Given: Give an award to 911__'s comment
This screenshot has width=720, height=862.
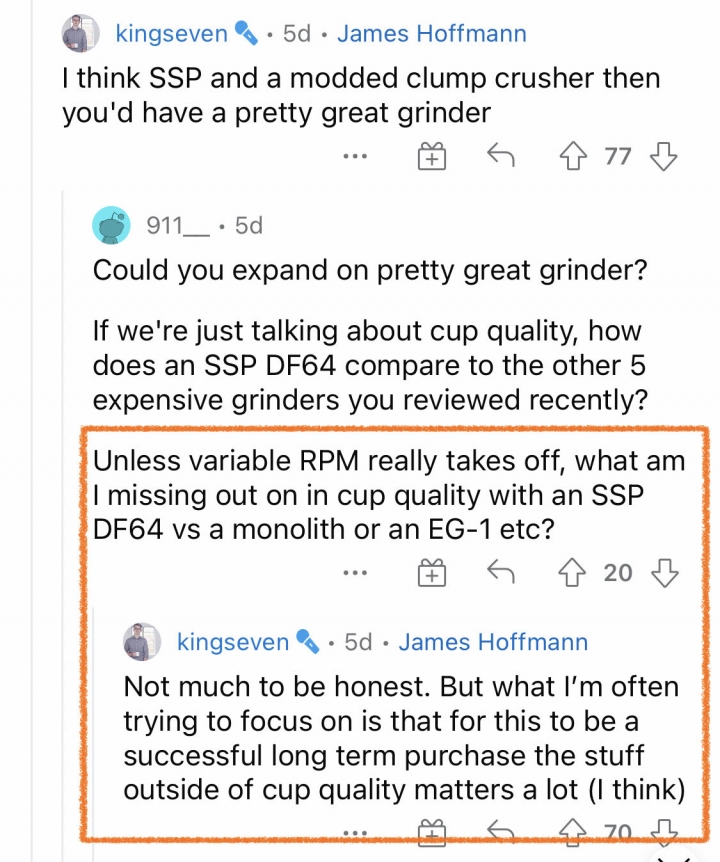Looking at the screenshot, I should pyautogui.click(x=432, y=572).
